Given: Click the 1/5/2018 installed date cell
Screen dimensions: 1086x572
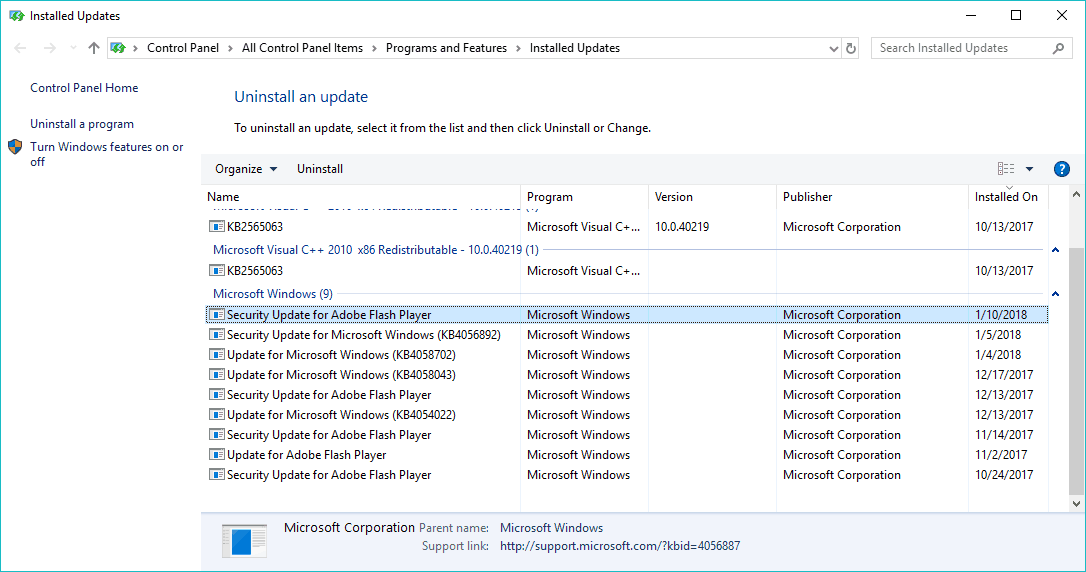Looking at the screenshot, I should pos(998,334).
